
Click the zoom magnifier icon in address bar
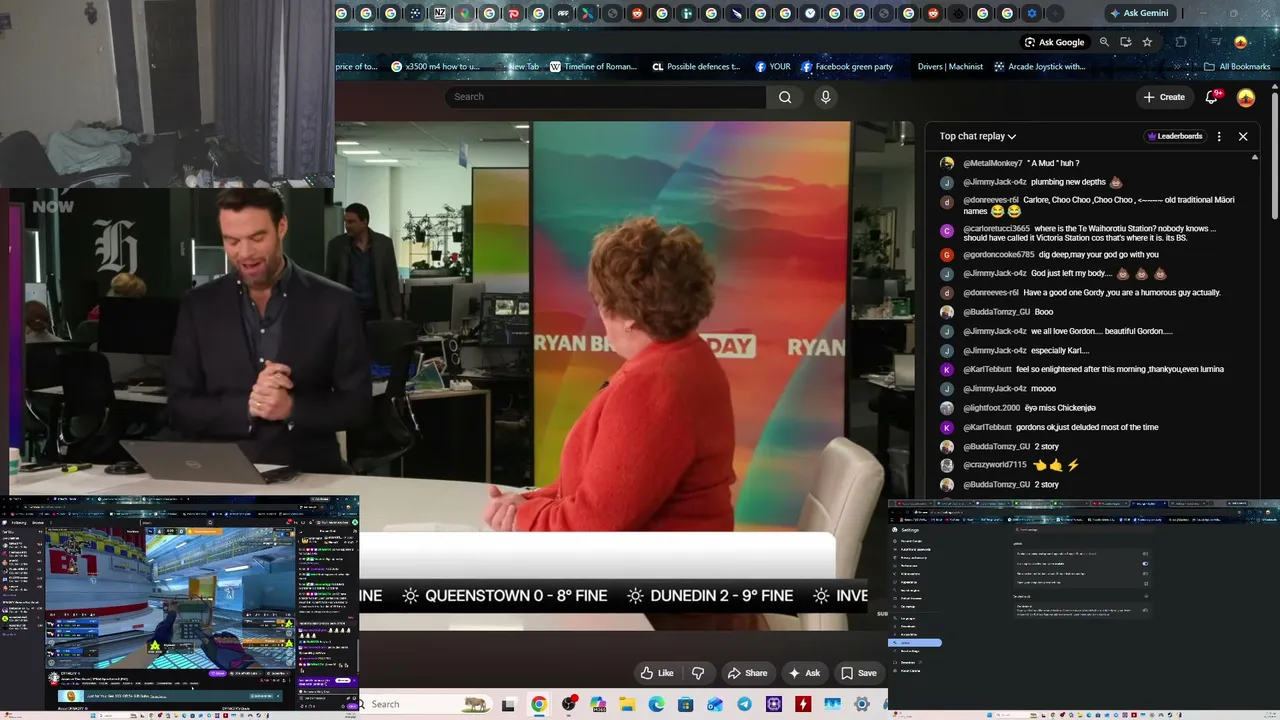[1104, 42]
